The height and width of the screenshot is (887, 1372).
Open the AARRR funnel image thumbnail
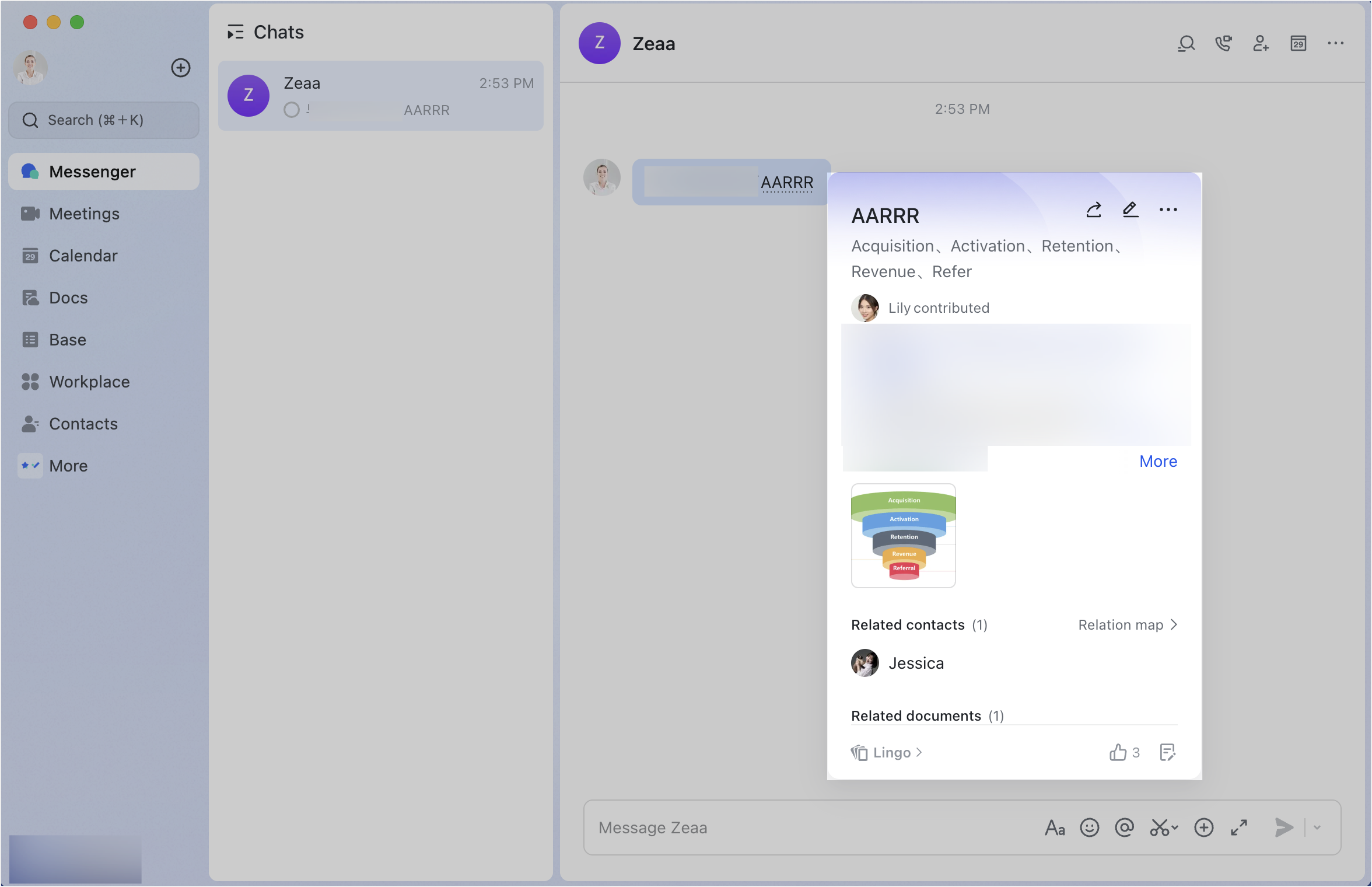click(x=903, y=535)
